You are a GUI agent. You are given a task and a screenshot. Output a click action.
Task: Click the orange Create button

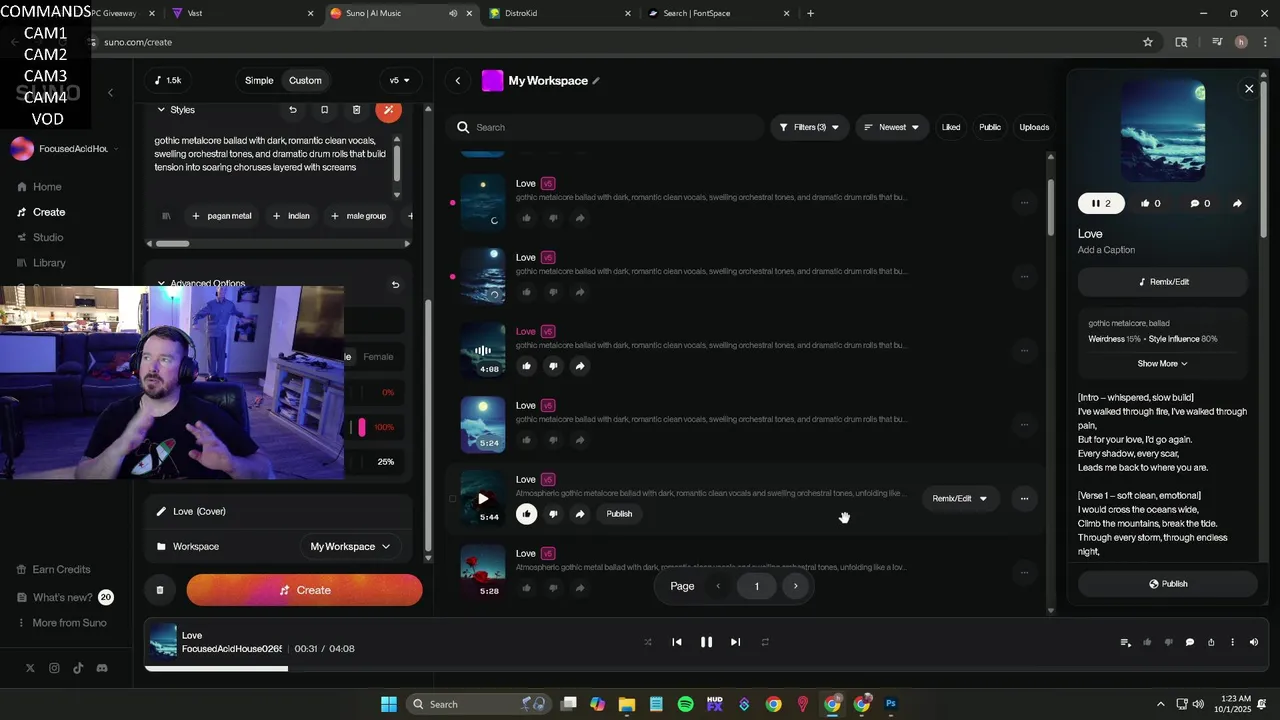[x=304, y=590]
